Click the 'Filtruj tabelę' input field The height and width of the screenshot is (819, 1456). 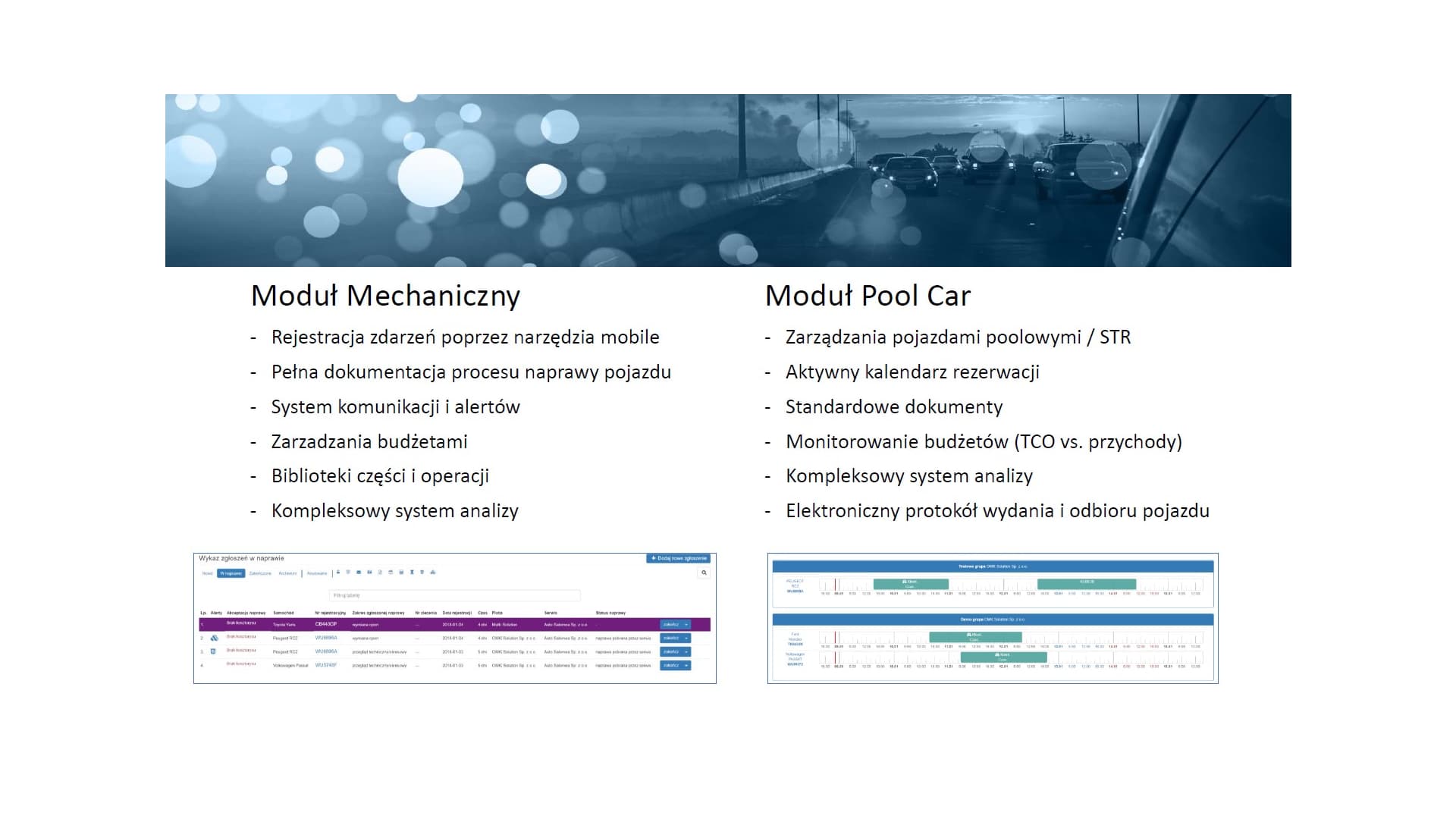pos(455,595)
